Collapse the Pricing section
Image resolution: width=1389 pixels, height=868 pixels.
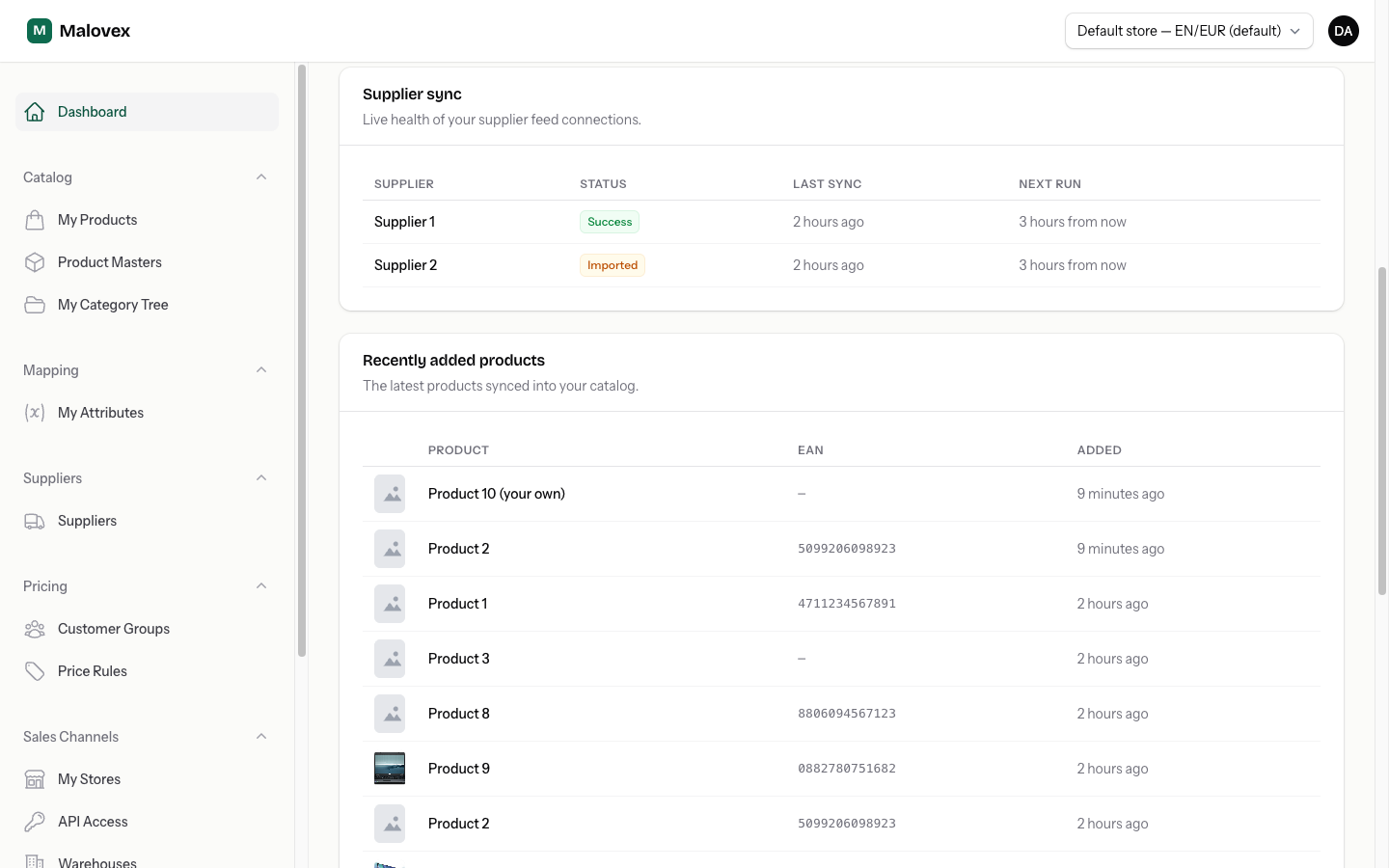[261, 586]
